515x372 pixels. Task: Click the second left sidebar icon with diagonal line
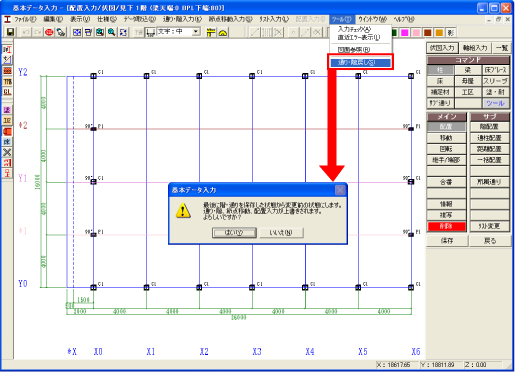pos(7,60)
